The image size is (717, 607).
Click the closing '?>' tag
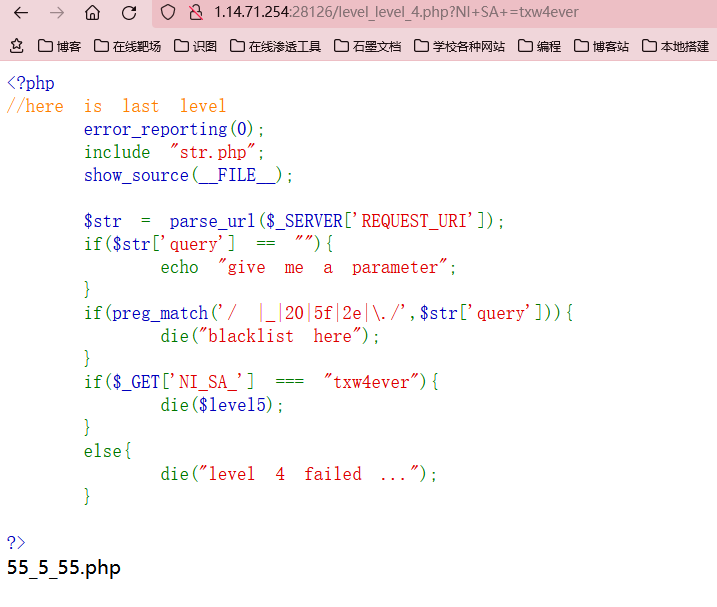16,543
